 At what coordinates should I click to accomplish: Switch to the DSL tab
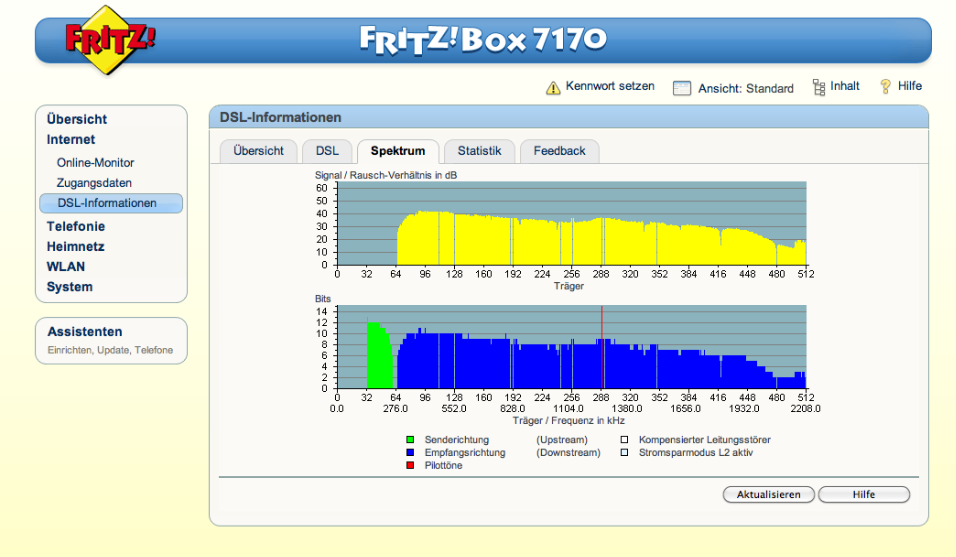327,151
